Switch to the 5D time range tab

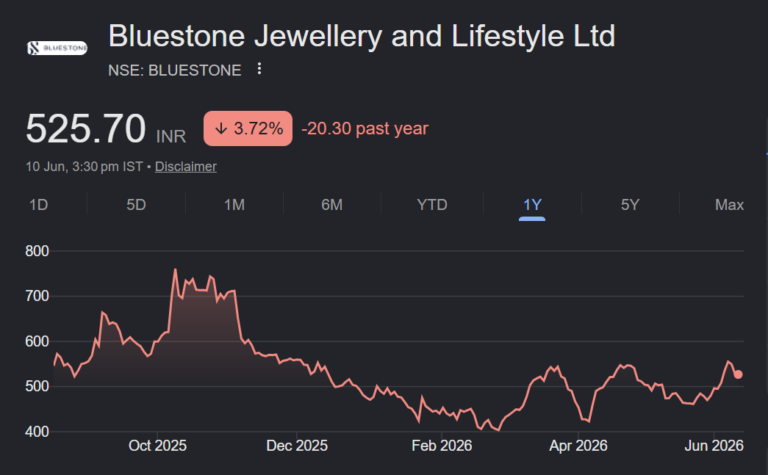[136, 205]
